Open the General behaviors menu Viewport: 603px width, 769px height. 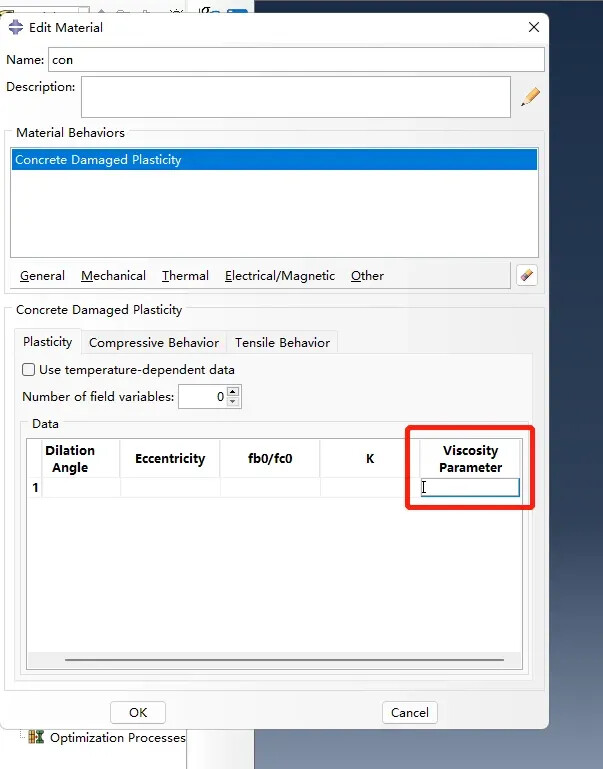tap(42, 276)
